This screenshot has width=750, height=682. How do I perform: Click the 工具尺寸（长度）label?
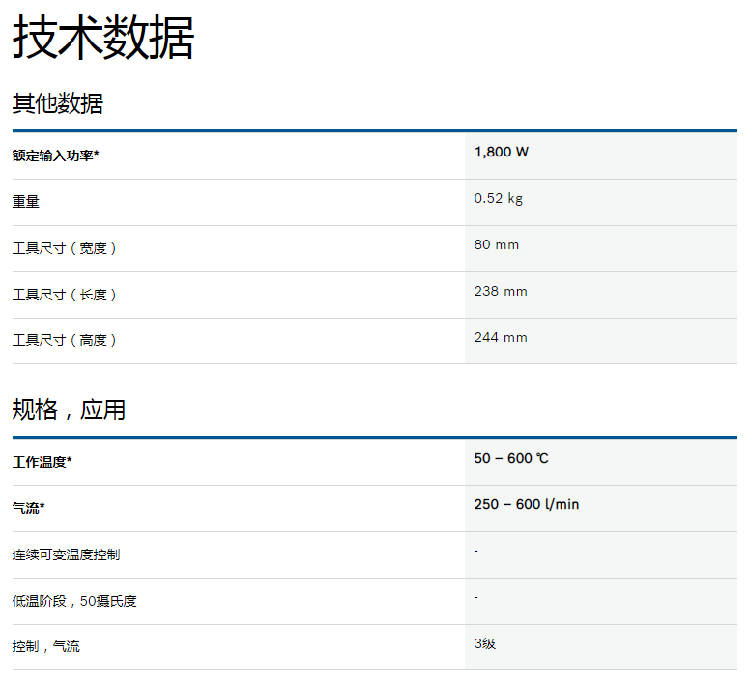tap(65, 295)
